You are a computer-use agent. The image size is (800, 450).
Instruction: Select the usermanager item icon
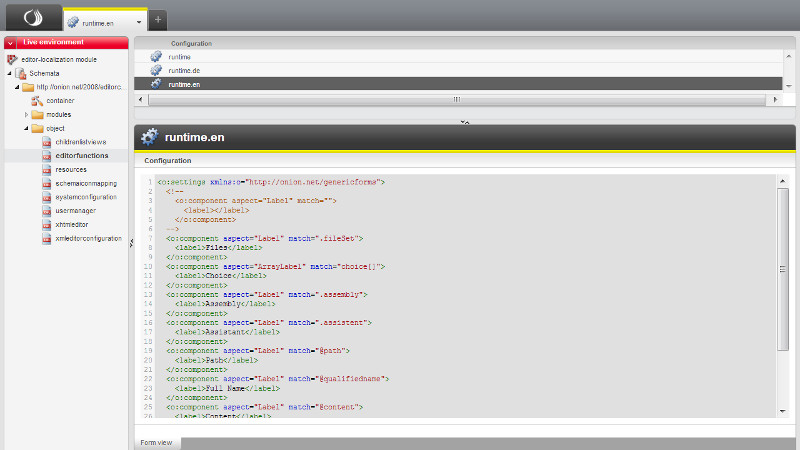click(46, 211)
